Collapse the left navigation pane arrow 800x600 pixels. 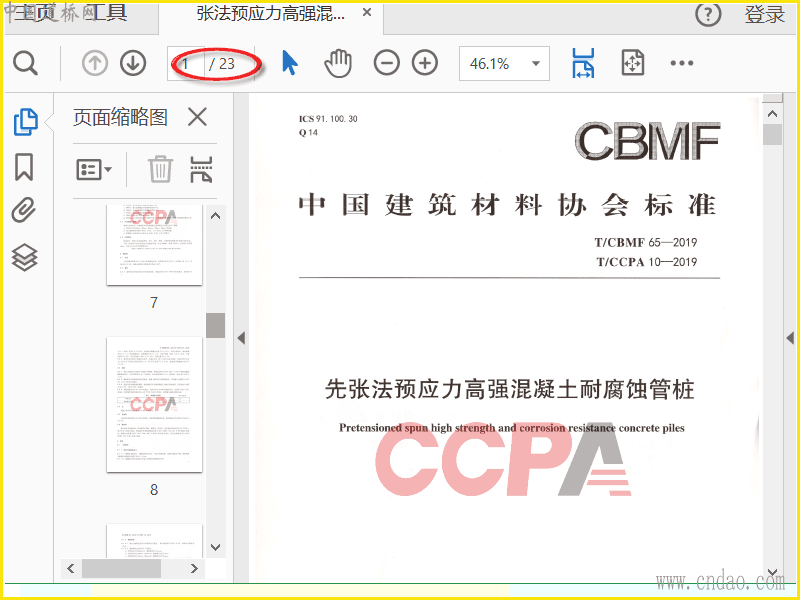(241, 338)
